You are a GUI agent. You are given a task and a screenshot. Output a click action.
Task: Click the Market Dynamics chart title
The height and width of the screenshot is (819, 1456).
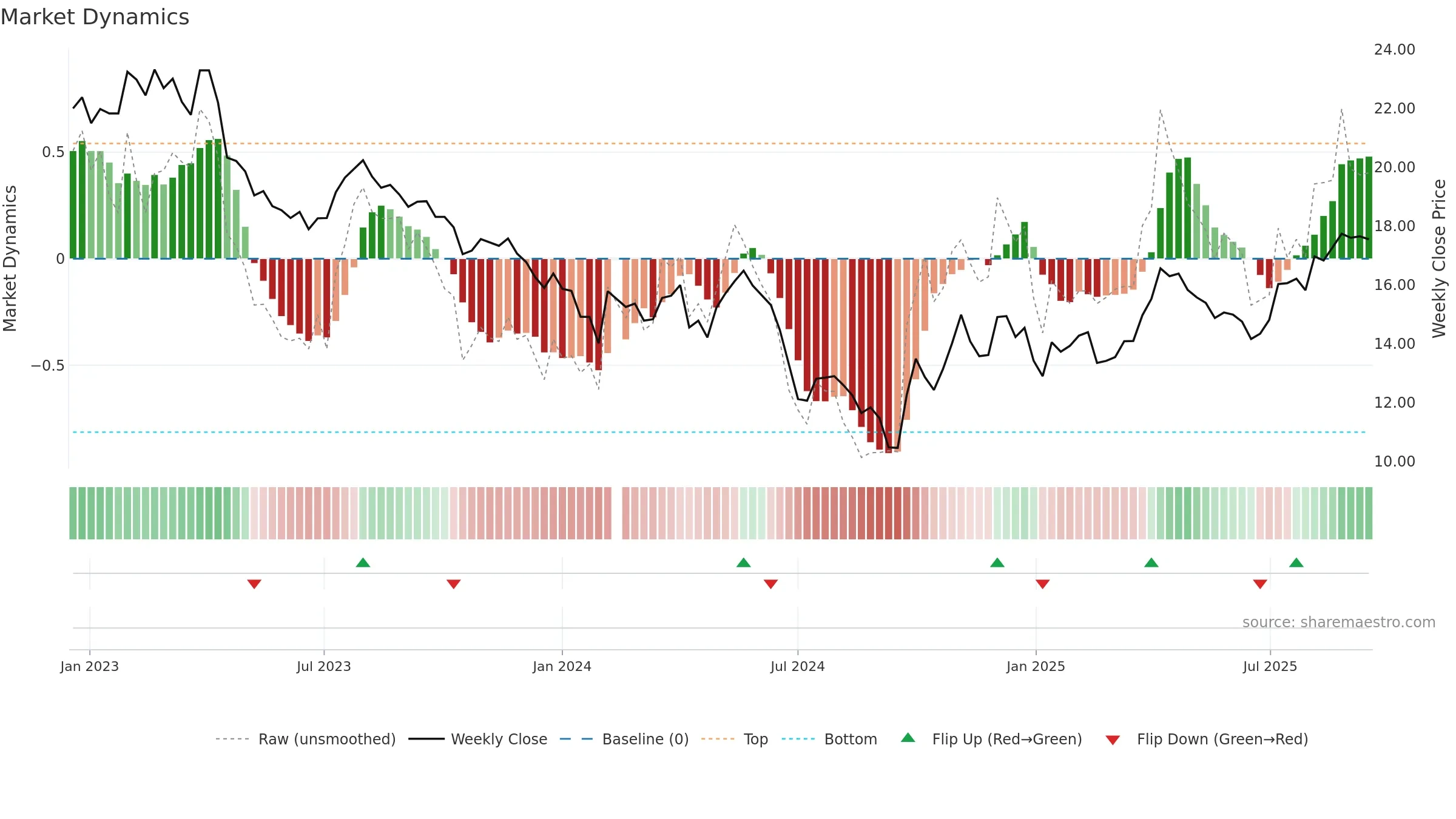[95, 17]
